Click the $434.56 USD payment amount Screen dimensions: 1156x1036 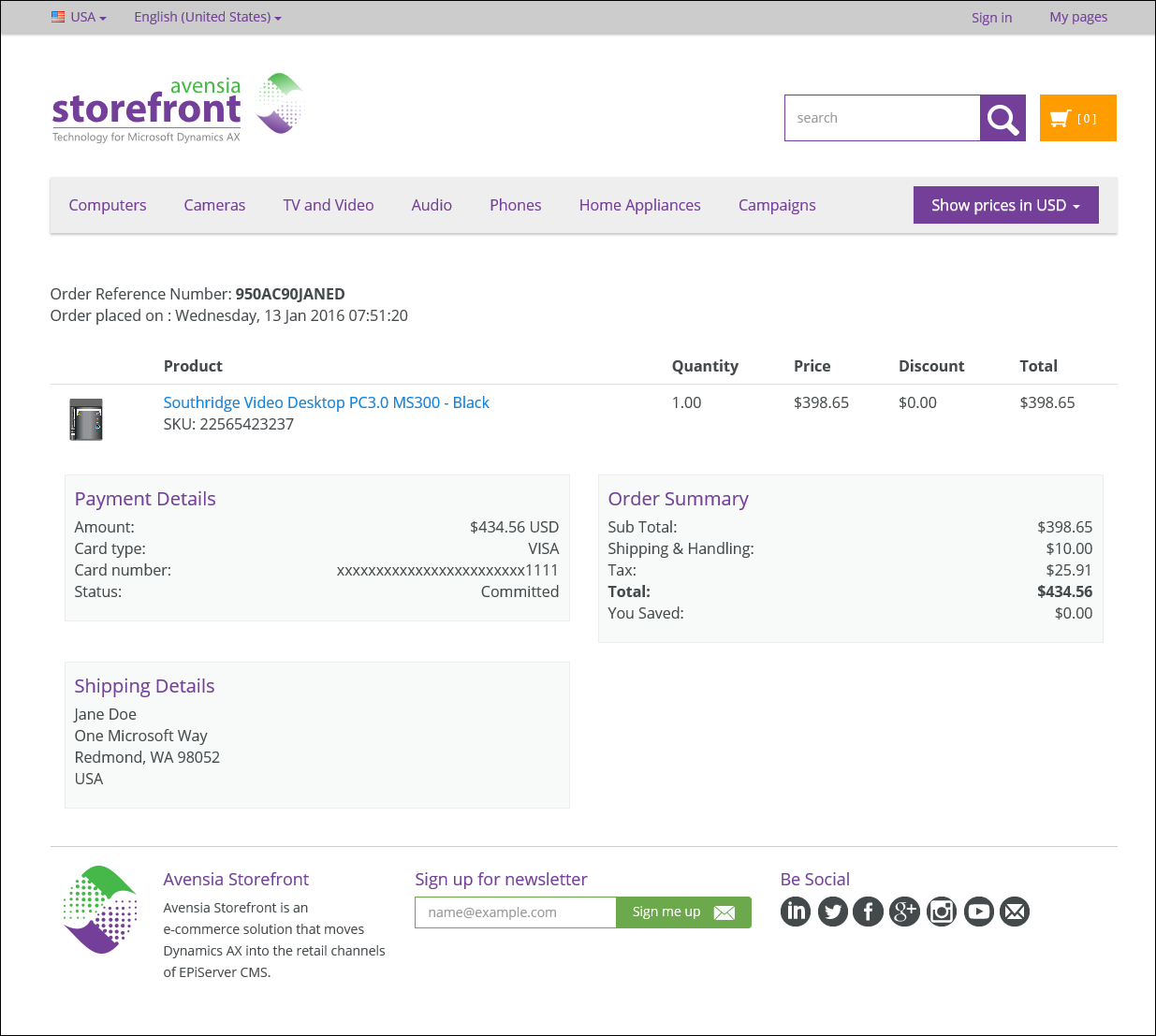[x=514, y=527]
